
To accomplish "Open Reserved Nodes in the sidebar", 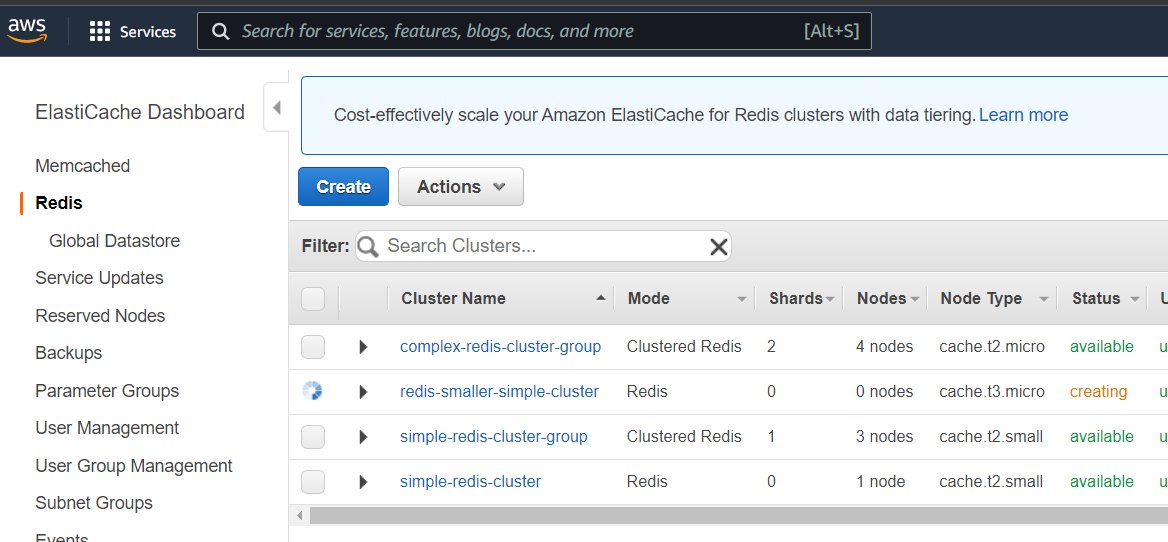I will [100, 316].
